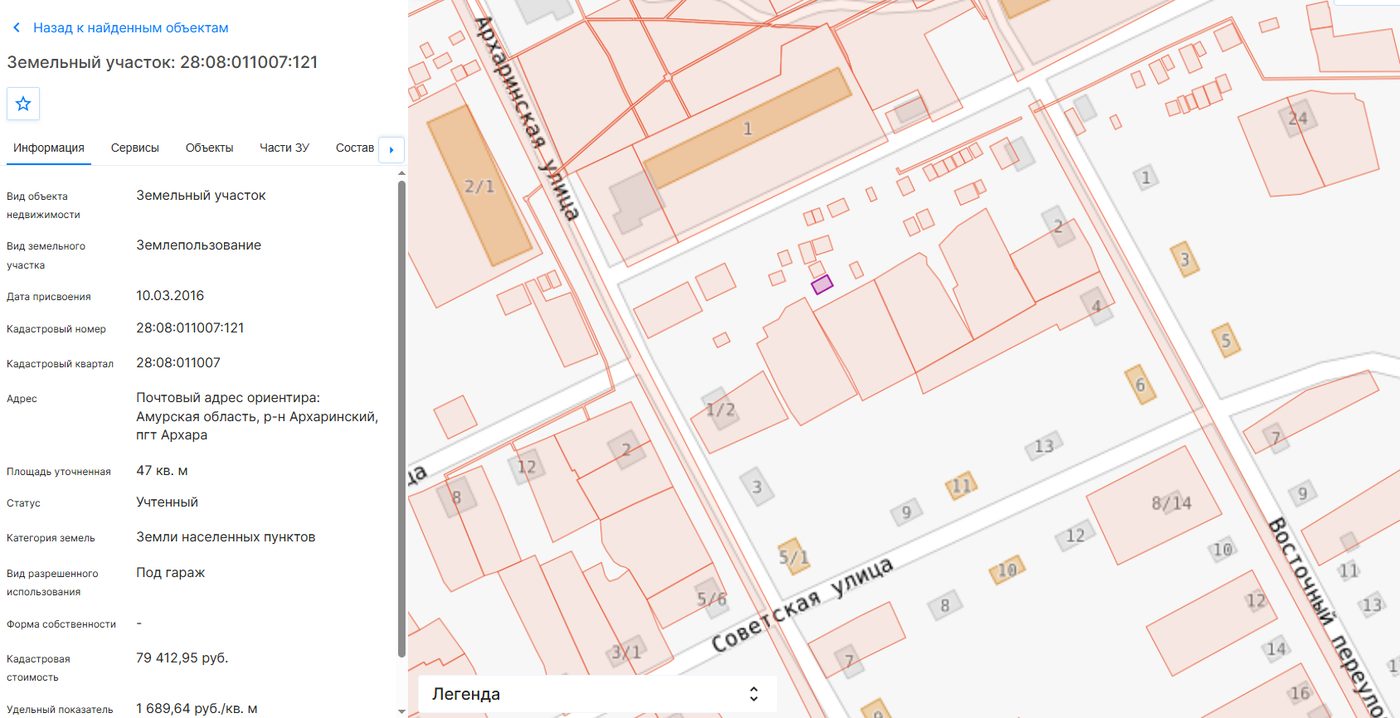Image resolution: width=1400 pixels, height=718 pixels.
Task: Click building marker 24 on the map
Action: [x=1297, y=118]
